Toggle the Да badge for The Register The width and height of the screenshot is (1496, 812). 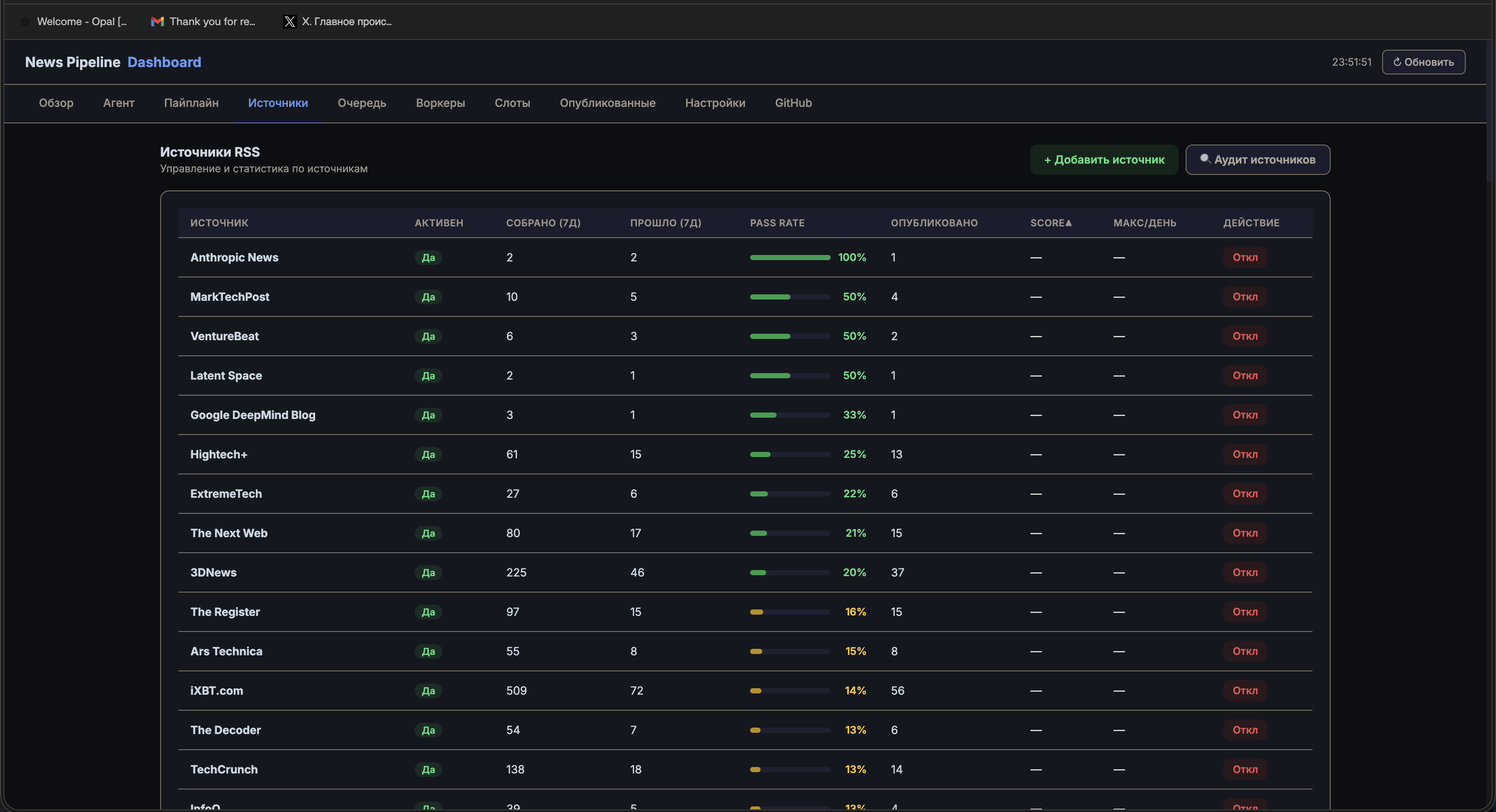tap(428, 612)
